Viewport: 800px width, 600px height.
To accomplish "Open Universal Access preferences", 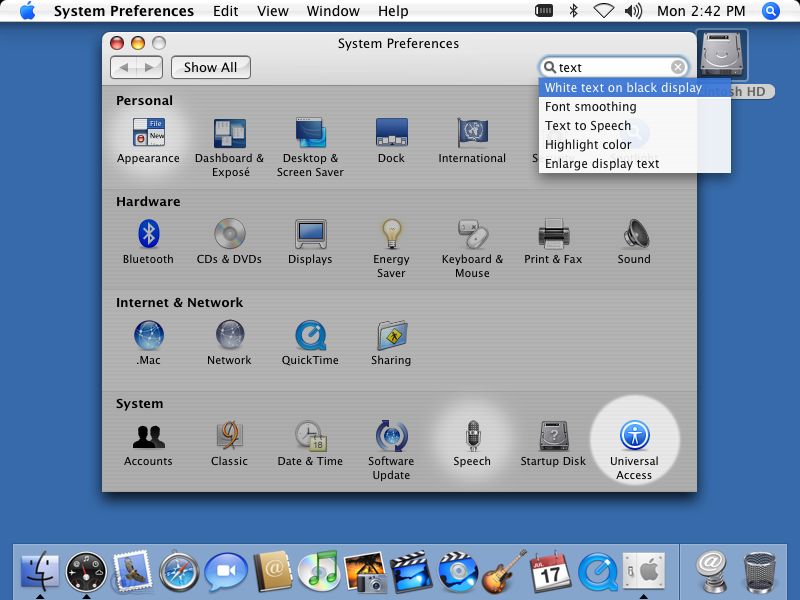I will pos(634,438).
